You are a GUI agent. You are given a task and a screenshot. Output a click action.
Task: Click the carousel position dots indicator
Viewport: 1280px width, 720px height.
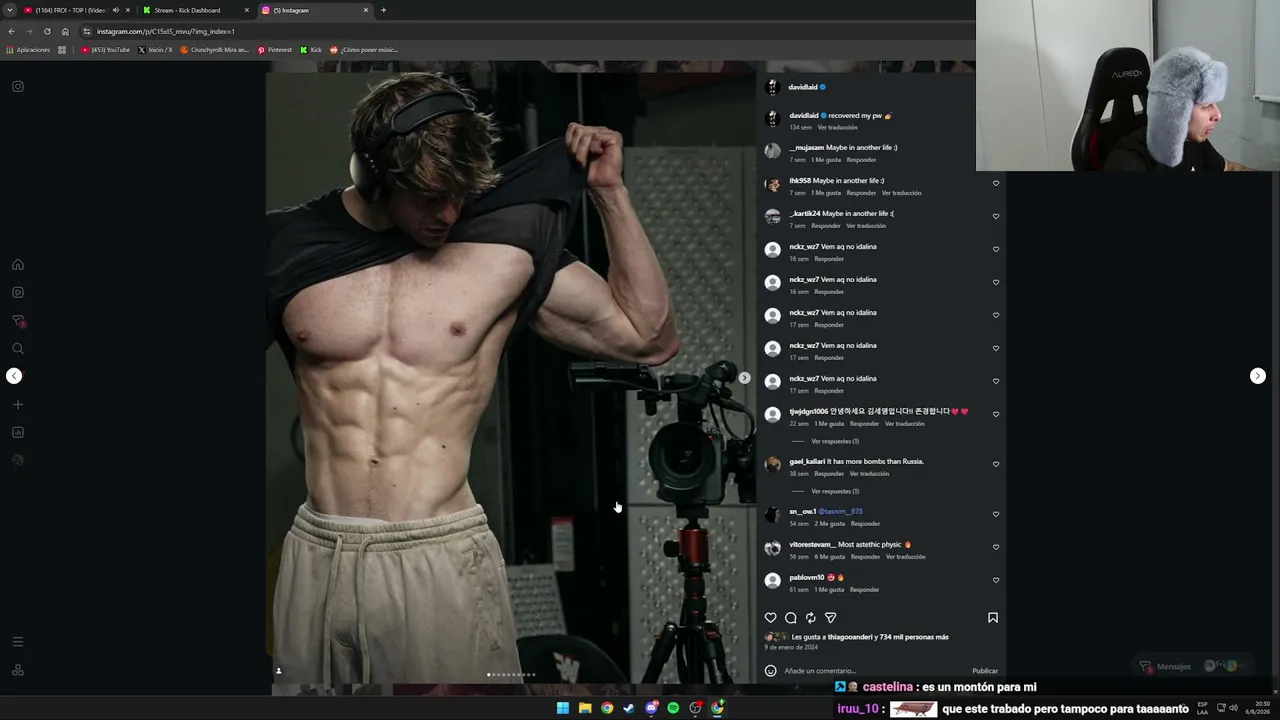coord(511,675)
